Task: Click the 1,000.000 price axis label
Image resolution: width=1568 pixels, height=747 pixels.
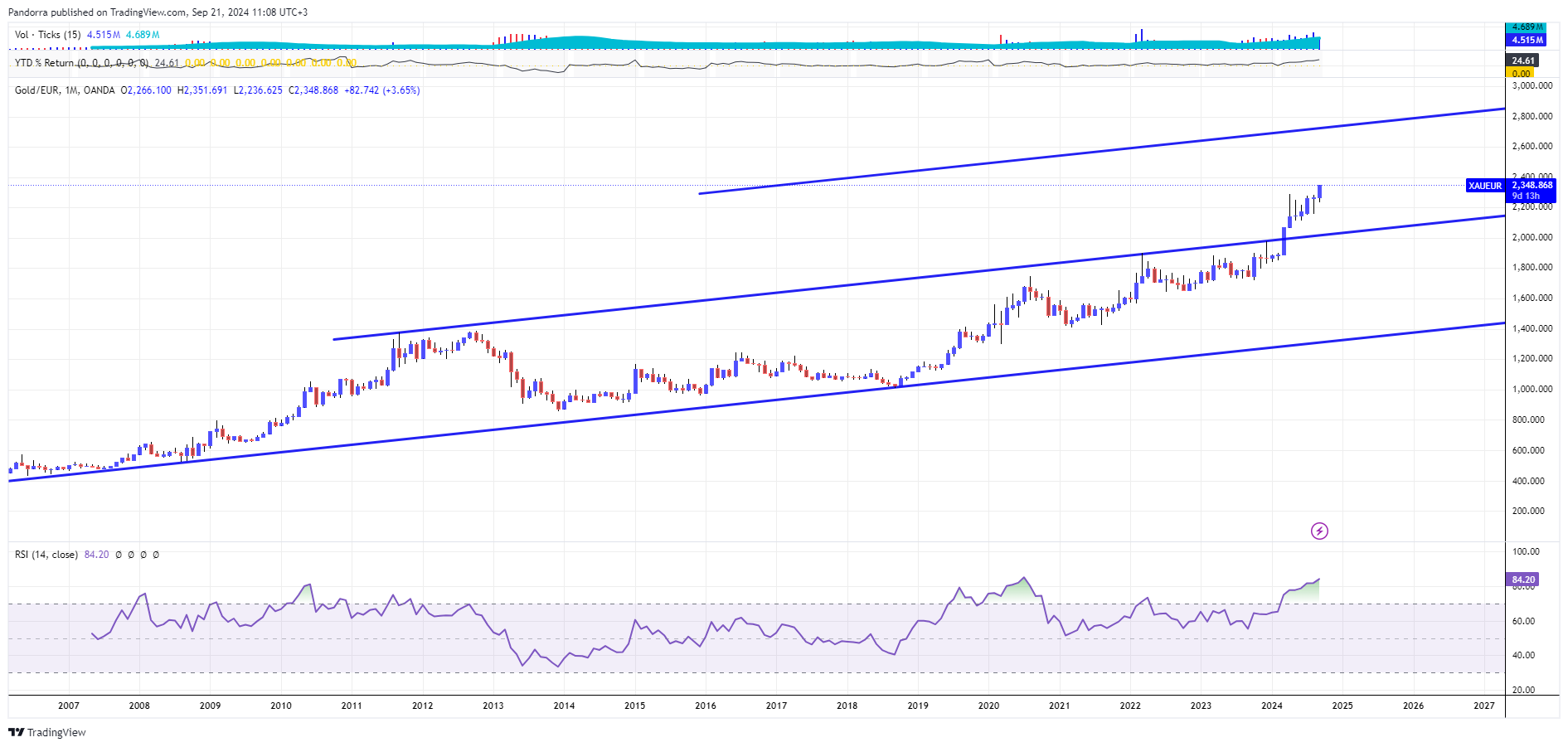Action: pos(1532,389)
